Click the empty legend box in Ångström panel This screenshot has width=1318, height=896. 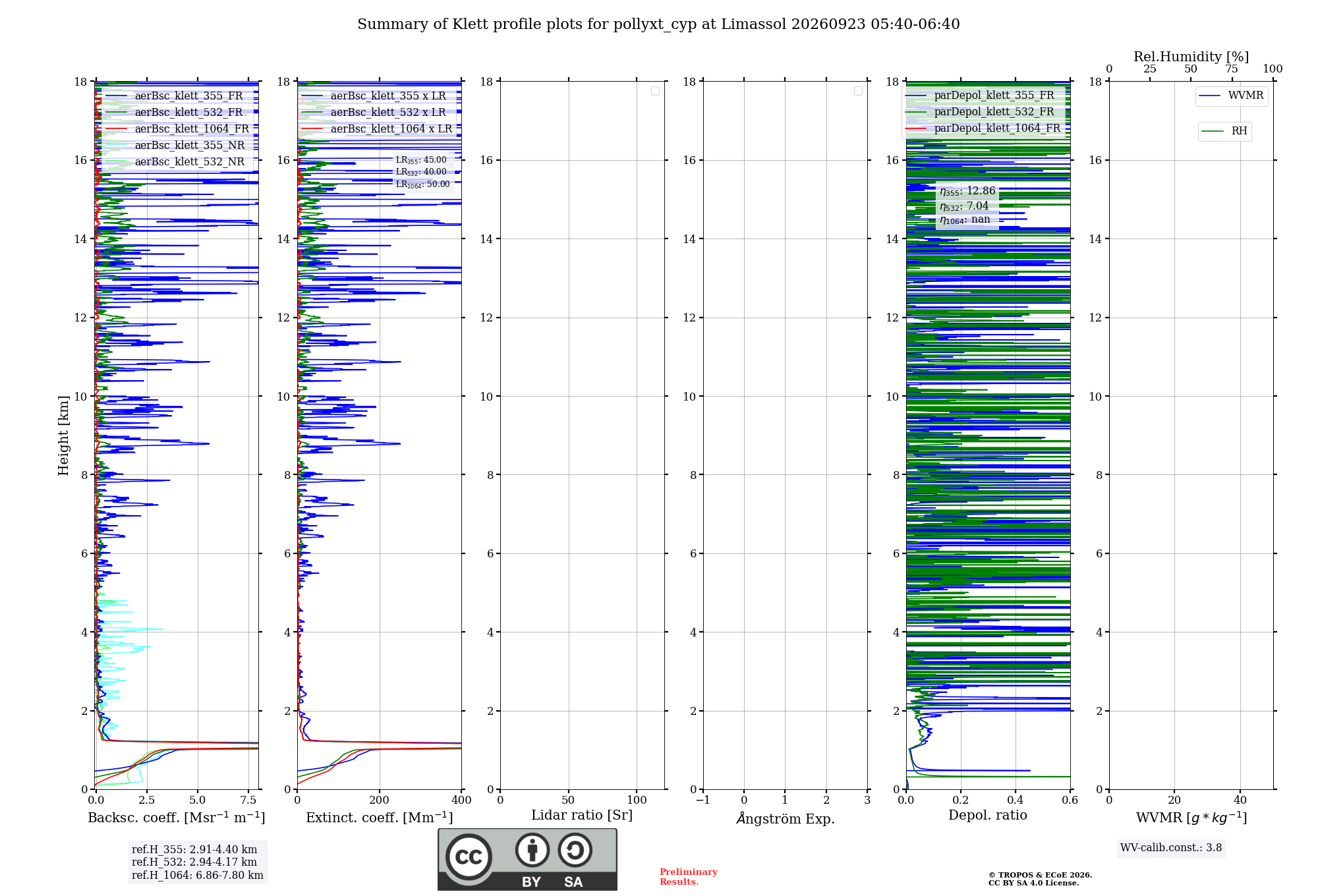(x=858, y=91)
